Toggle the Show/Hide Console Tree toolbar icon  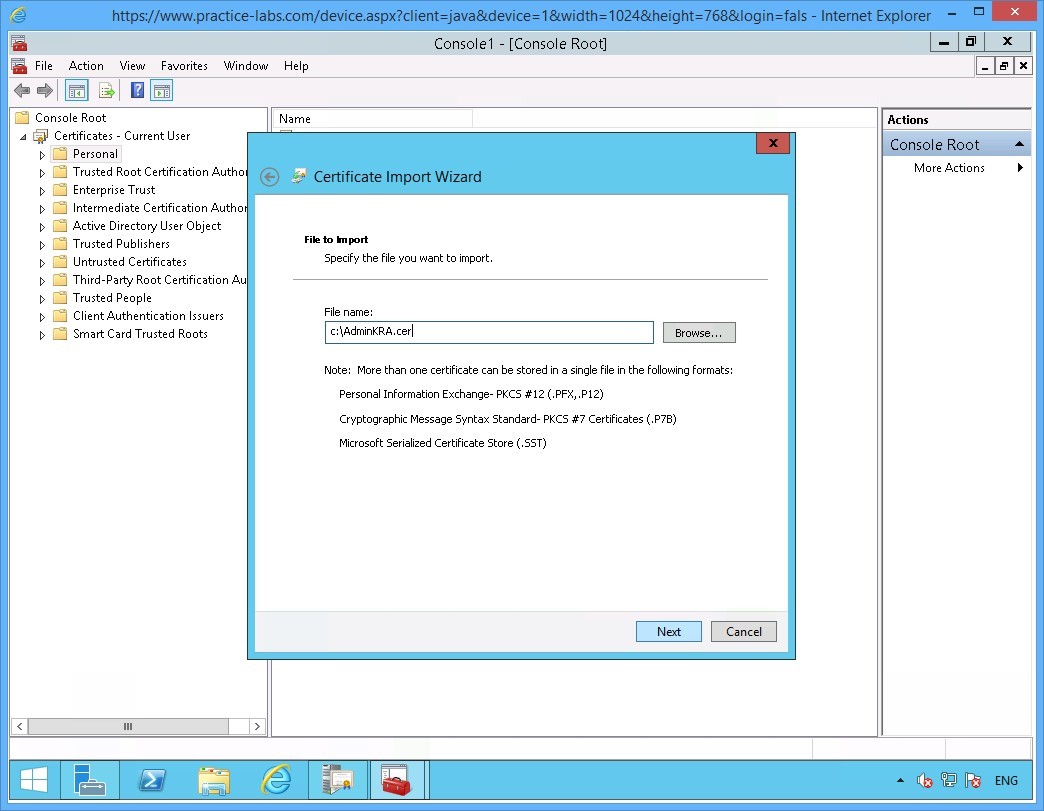pyautogui.click(x=76, y=90)
